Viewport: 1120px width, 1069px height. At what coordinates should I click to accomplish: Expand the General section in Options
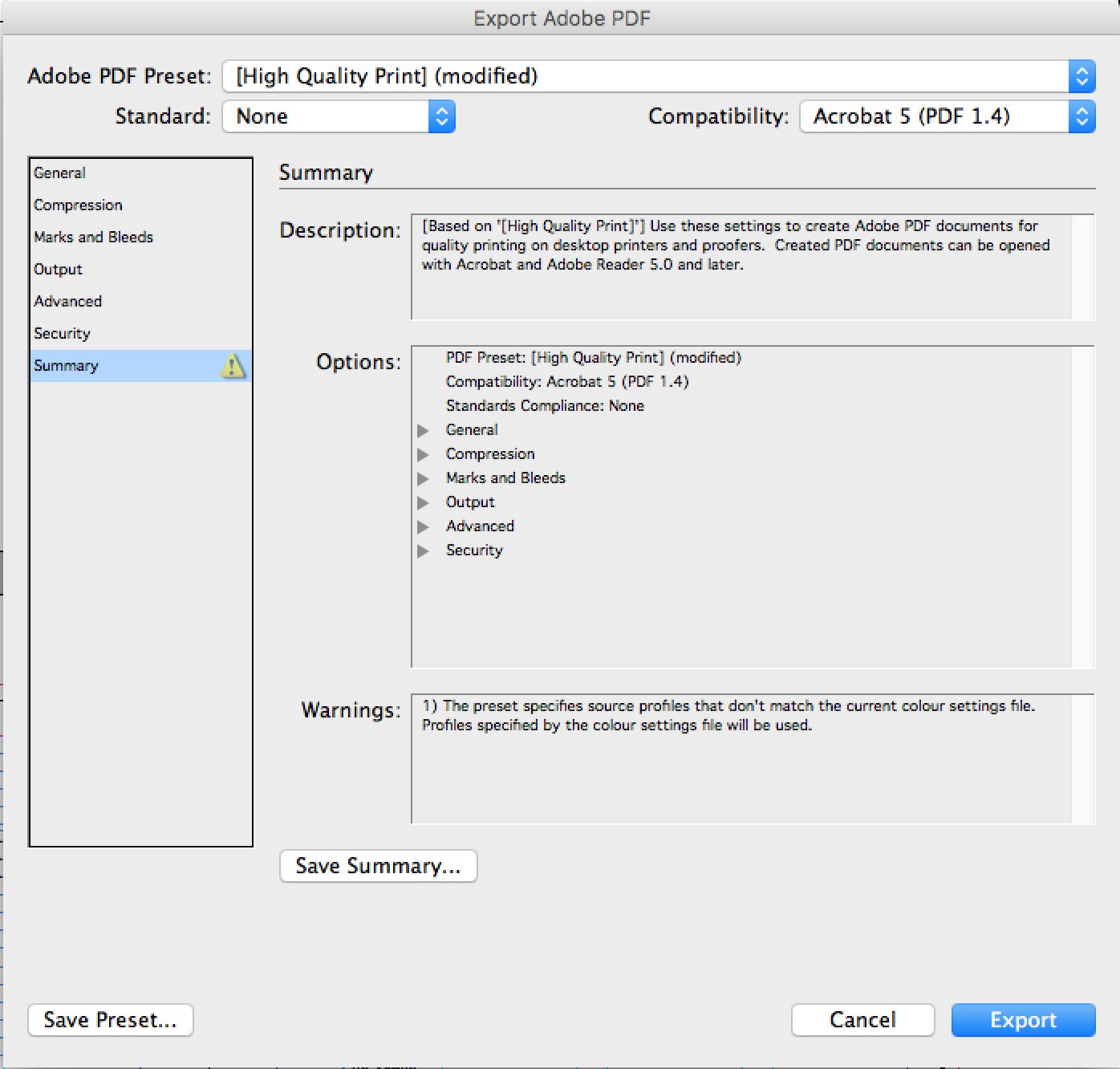pos(423,431)
